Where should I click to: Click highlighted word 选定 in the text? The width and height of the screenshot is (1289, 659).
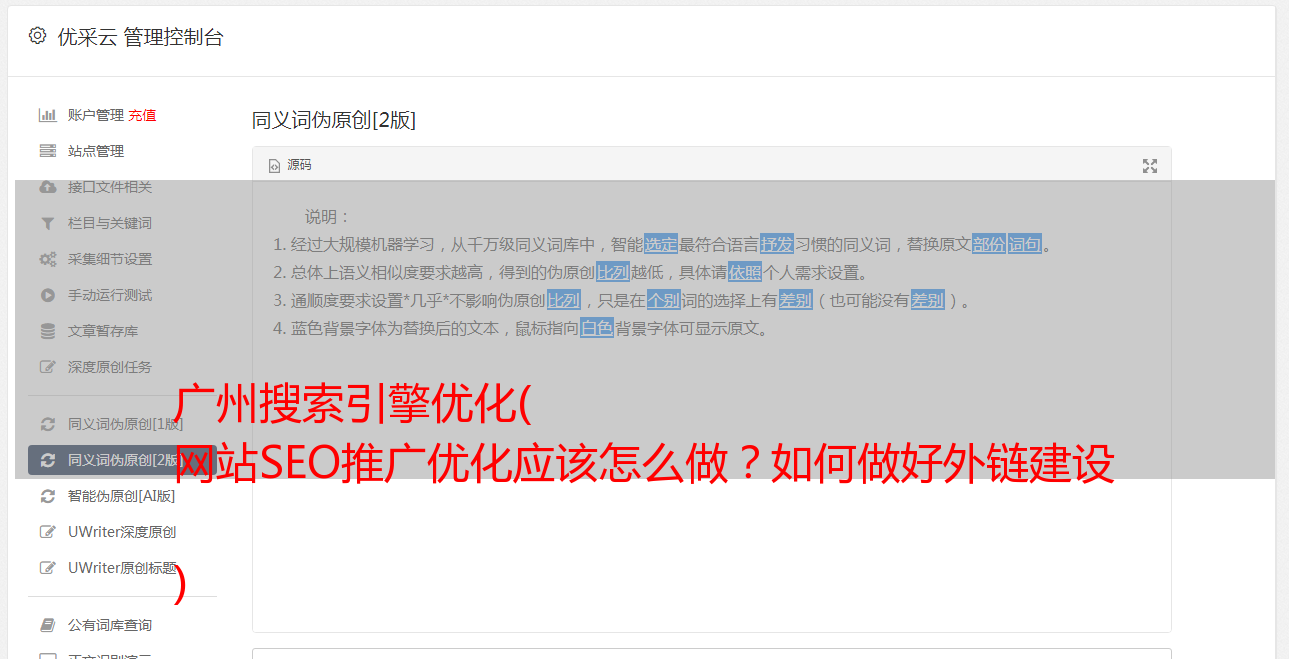coord(661,244)
